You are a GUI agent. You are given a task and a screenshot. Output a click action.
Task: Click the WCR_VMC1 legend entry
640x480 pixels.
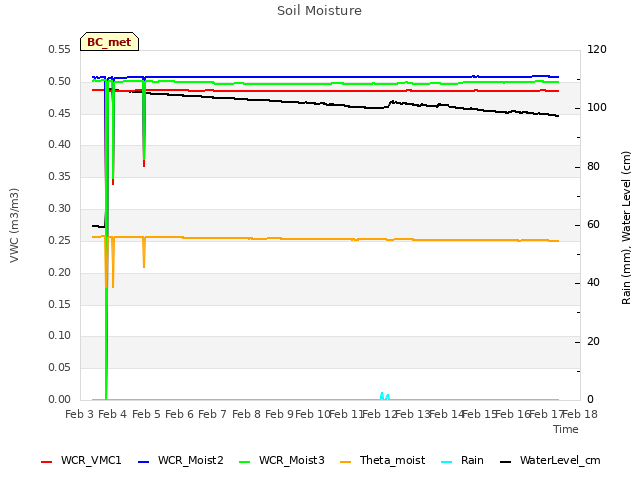pos(81,460)
